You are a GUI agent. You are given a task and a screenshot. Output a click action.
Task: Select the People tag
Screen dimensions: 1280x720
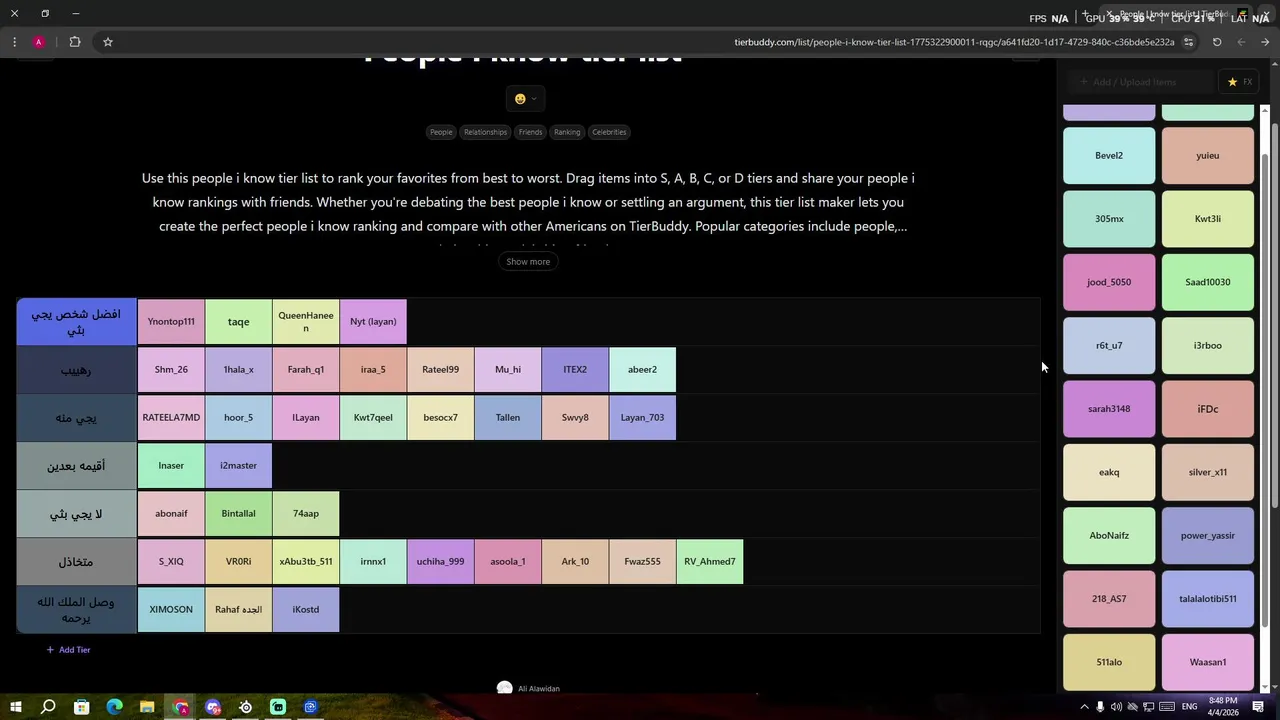tap(441, 132)
